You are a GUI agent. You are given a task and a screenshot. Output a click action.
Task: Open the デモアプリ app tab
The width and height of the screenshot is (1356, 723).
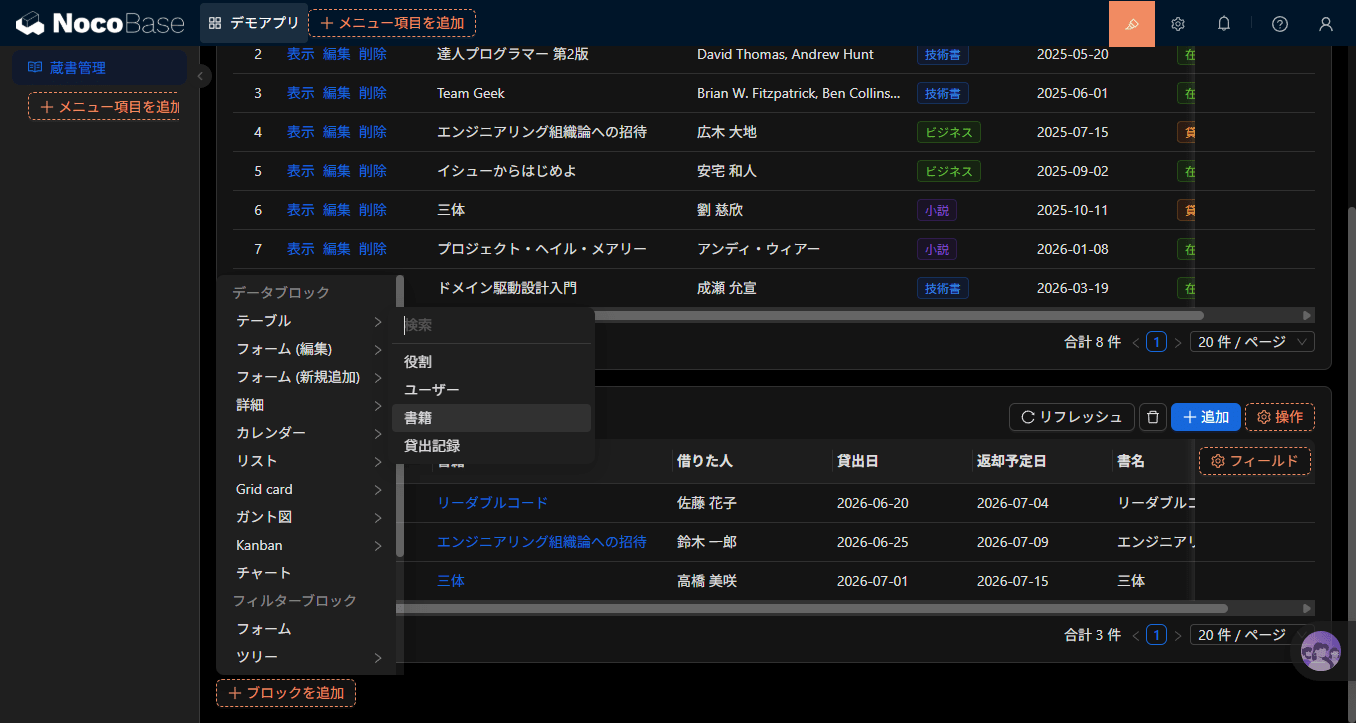252,23
